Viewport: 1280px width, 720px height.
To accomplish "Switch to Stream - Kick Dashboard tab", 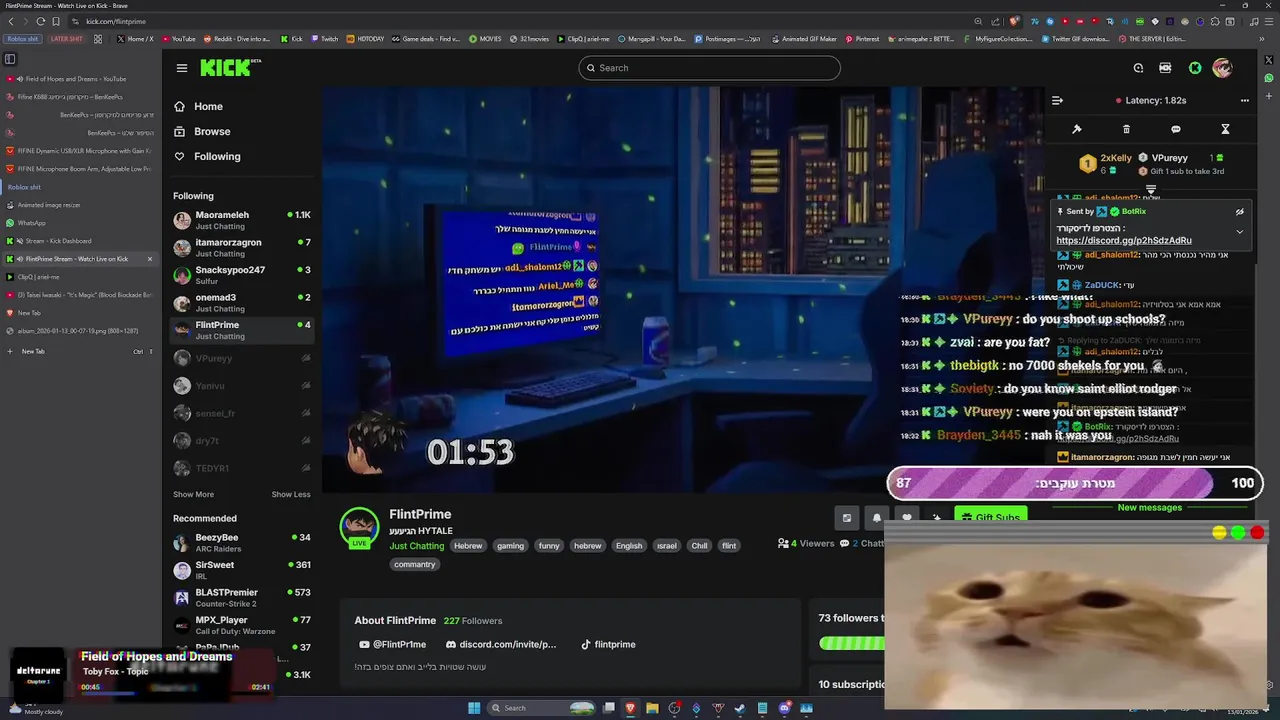I will (81, 241).
